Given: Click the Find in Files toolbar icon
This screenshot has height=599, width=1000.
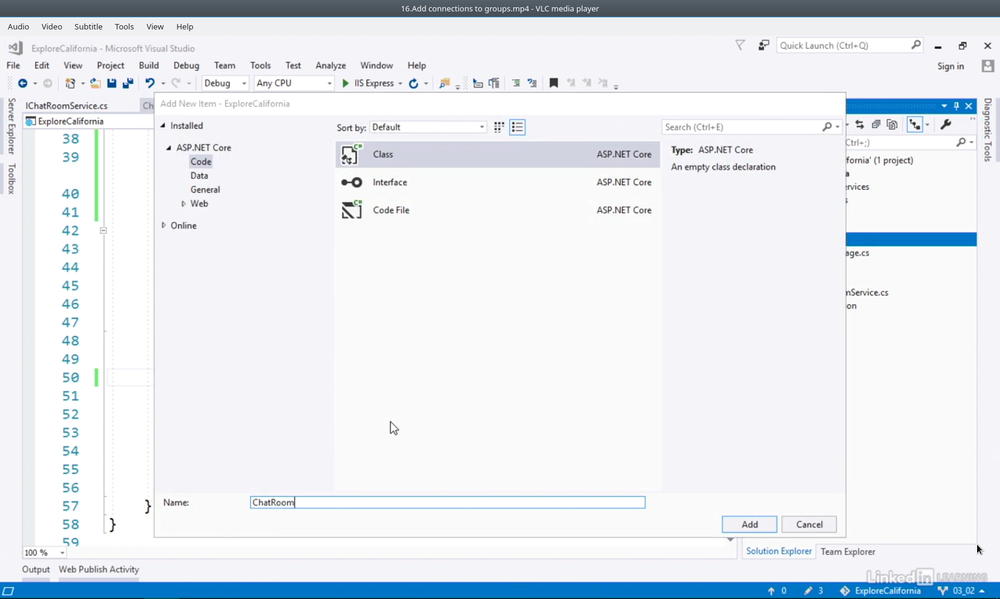Looking at the screenshot, I should tap(445, 83).
